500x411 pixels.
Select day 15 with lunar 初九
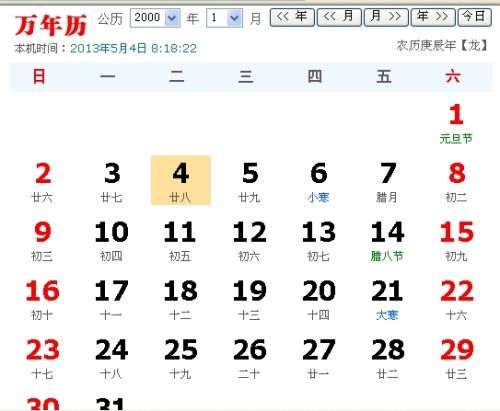pyautogui.click(x=456, y=241)
